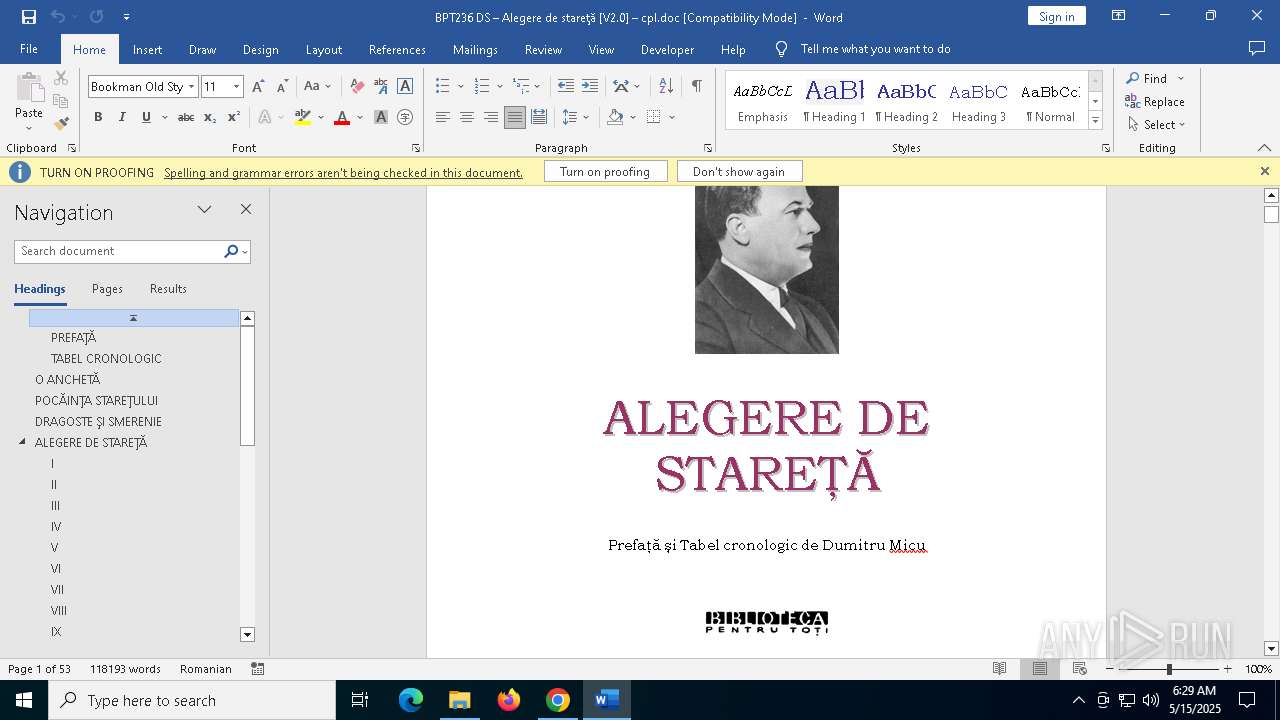Viewport: 1280px width, 720px height.
Task: Click the spelling errors not checked link
Action: 343,173
